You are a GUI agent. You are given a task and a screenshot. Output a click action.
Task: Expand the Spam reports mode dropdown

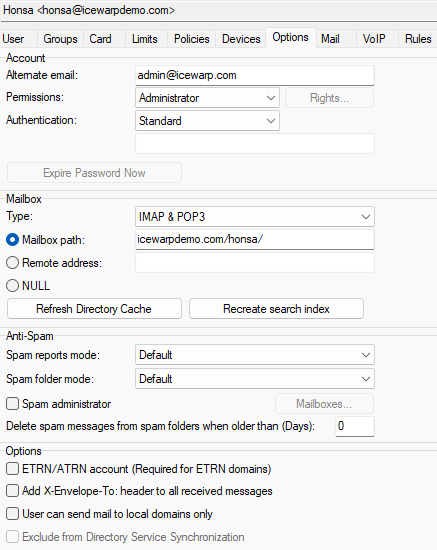(x=255, y=355)
